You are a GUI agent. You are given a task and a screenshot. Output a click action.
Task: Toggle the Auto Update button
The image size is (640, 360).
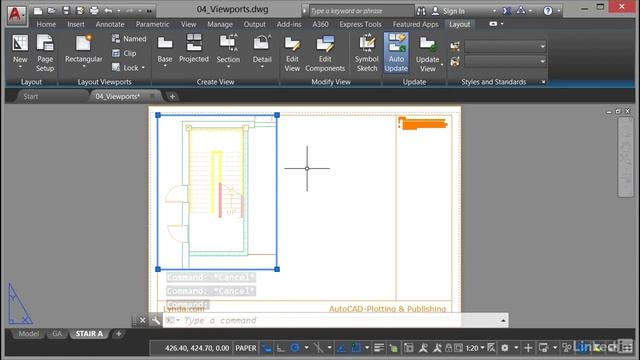click(396, 53)
